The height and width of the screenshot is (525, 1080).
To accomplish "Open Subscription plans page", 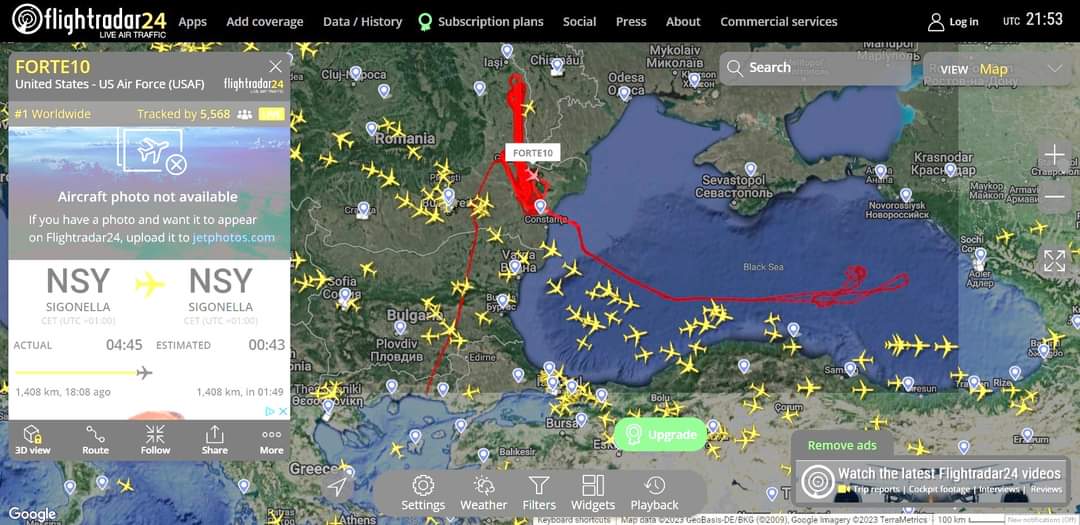I will pyautogui.click(x=481, y=21).
